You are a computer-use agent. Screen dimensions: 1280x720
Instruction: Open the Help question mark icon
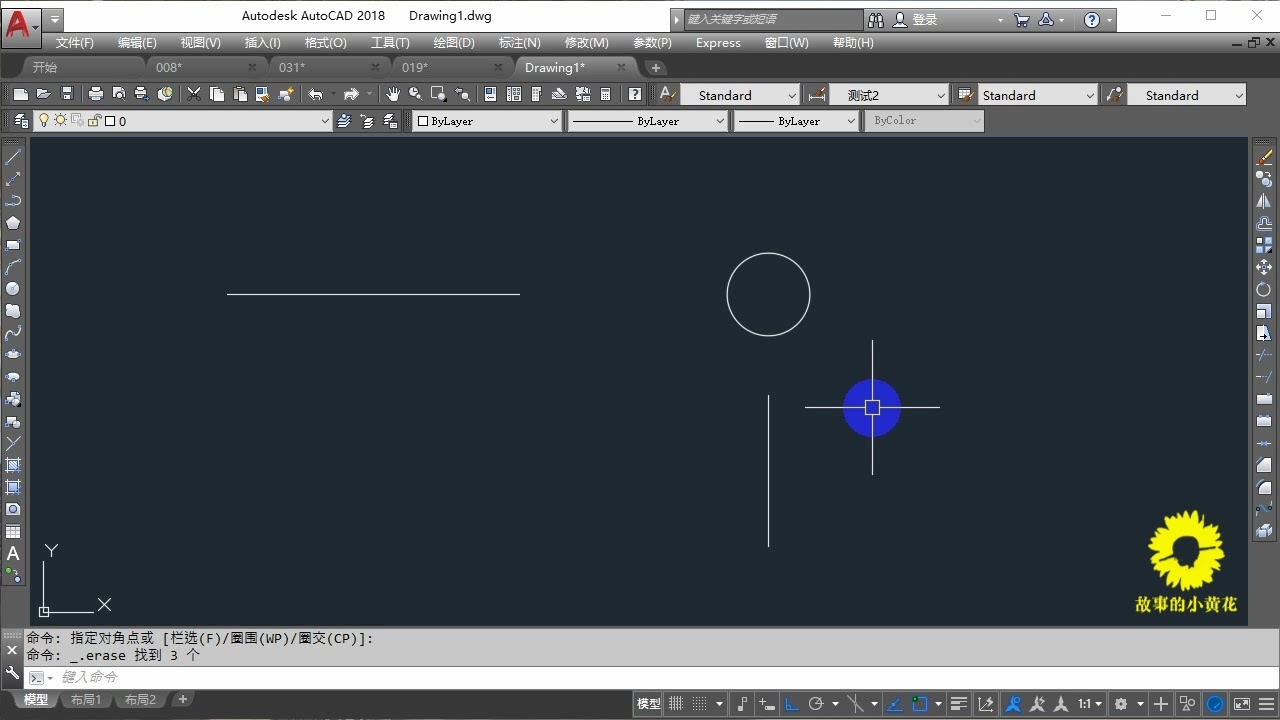coord(635,94)
